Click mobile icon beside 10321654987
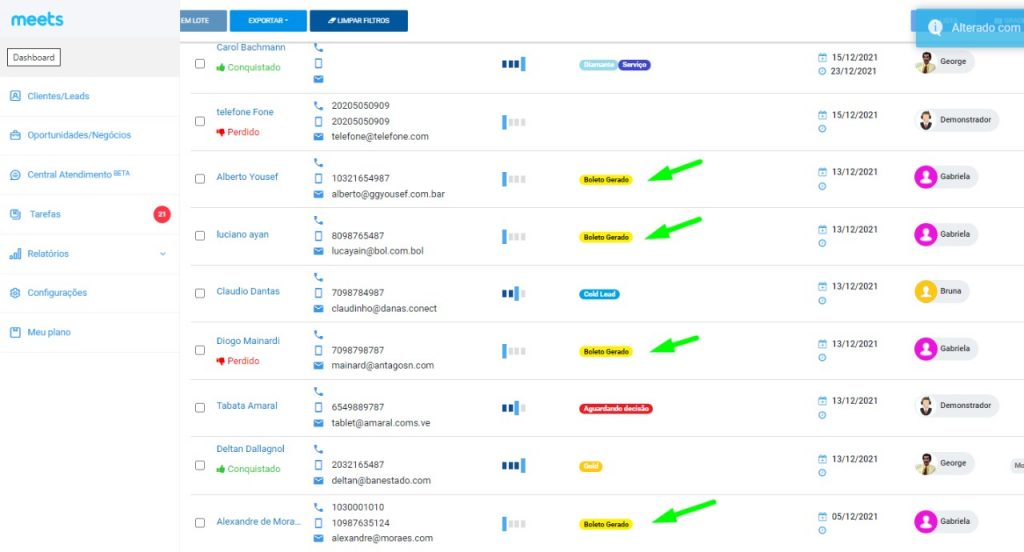This screenshot has width=1024, height=552. pyautogui.click(x=318, y=178)
